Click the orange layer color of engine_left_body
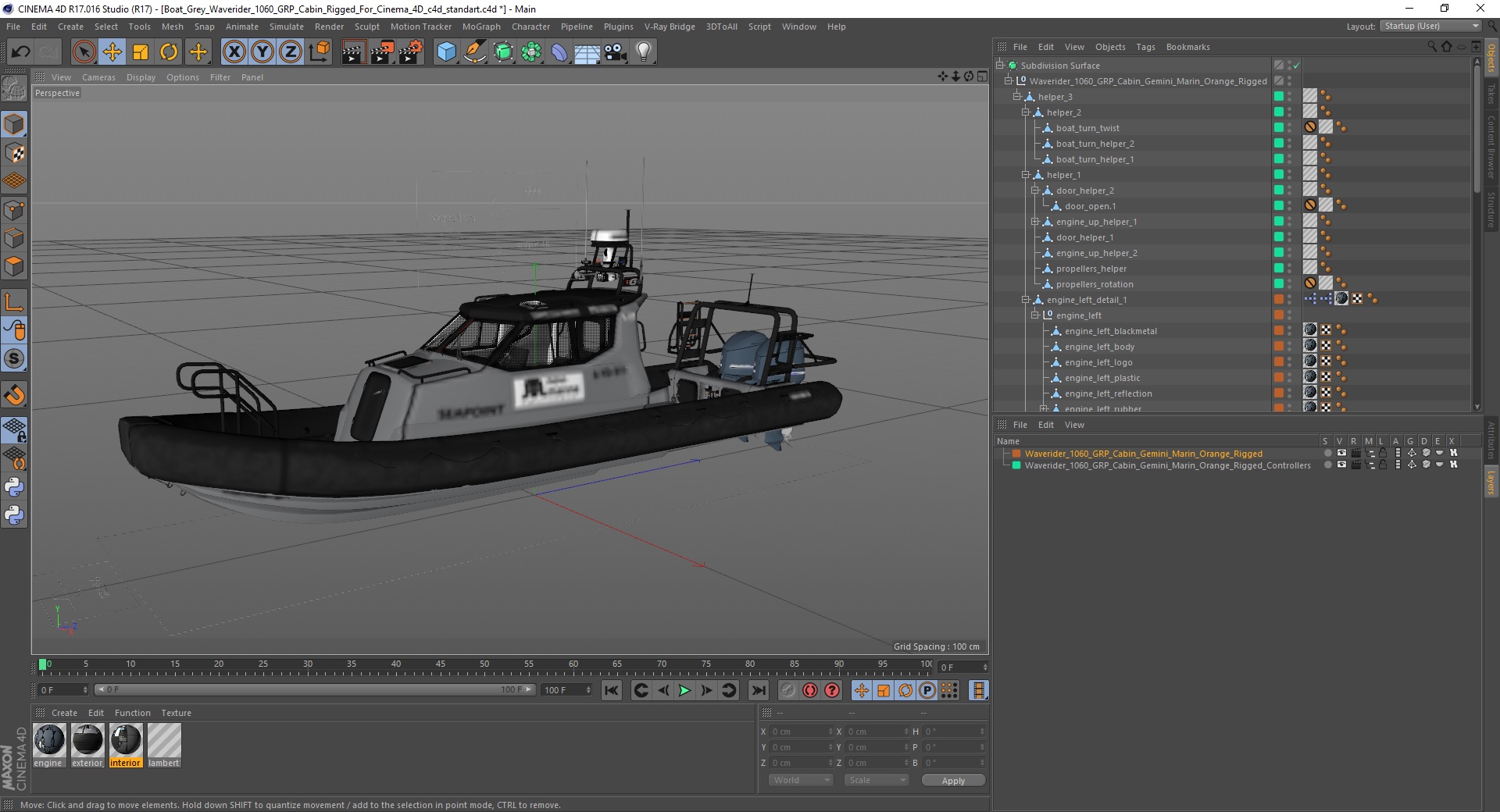 pyautogui.click(x=1279, y=346)
